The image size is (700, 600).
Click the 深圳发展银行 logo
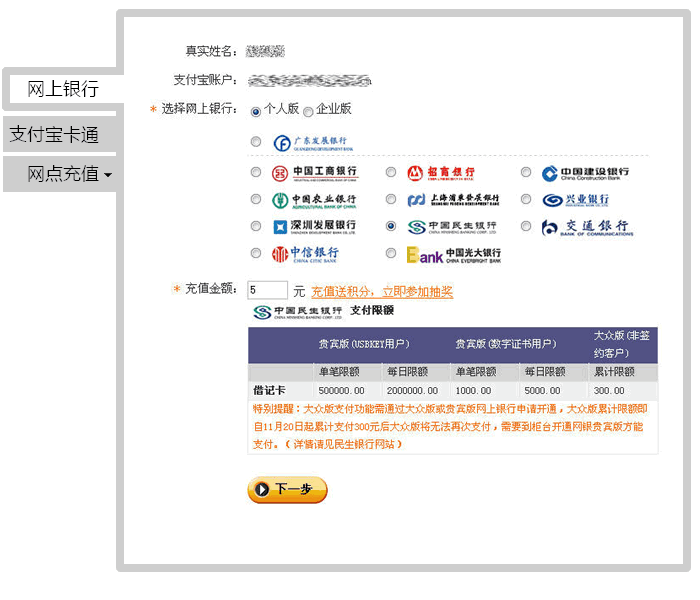314,227
